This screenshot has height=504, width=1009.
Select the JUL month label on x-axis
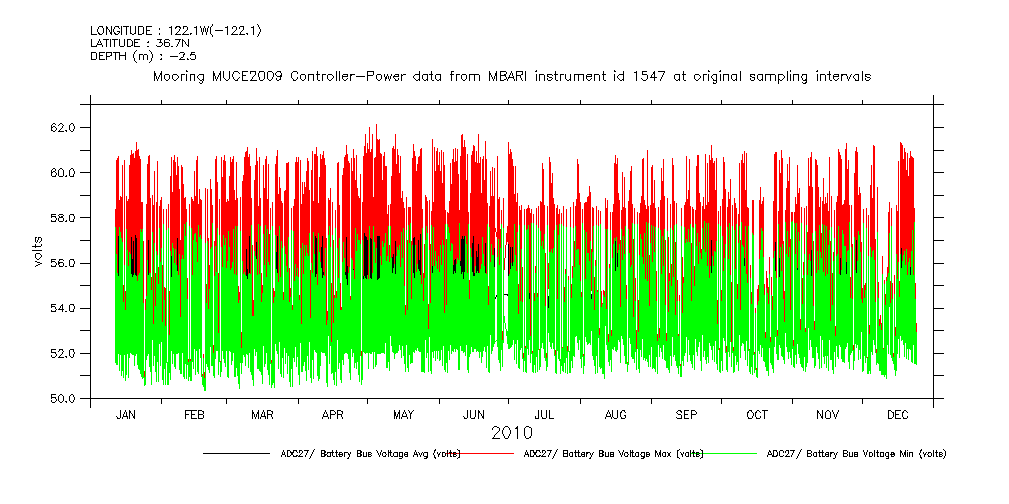(545, 414)
